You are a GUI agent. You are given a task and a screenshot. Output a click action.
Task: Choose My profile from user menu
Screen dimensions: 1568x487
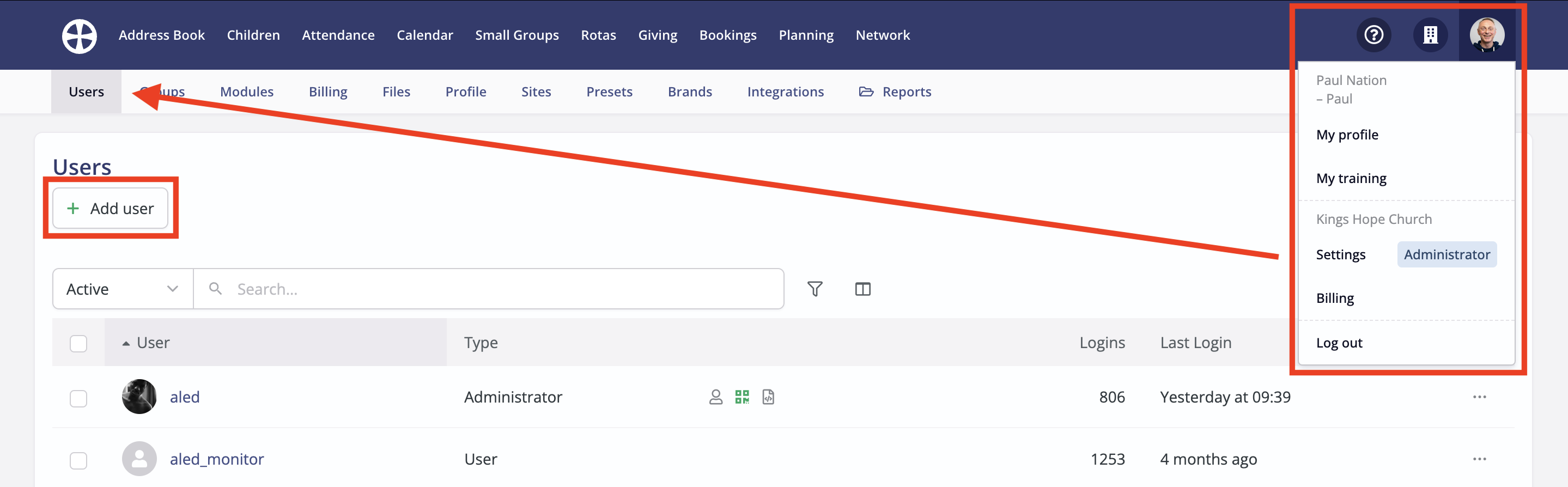point(1347,135)
